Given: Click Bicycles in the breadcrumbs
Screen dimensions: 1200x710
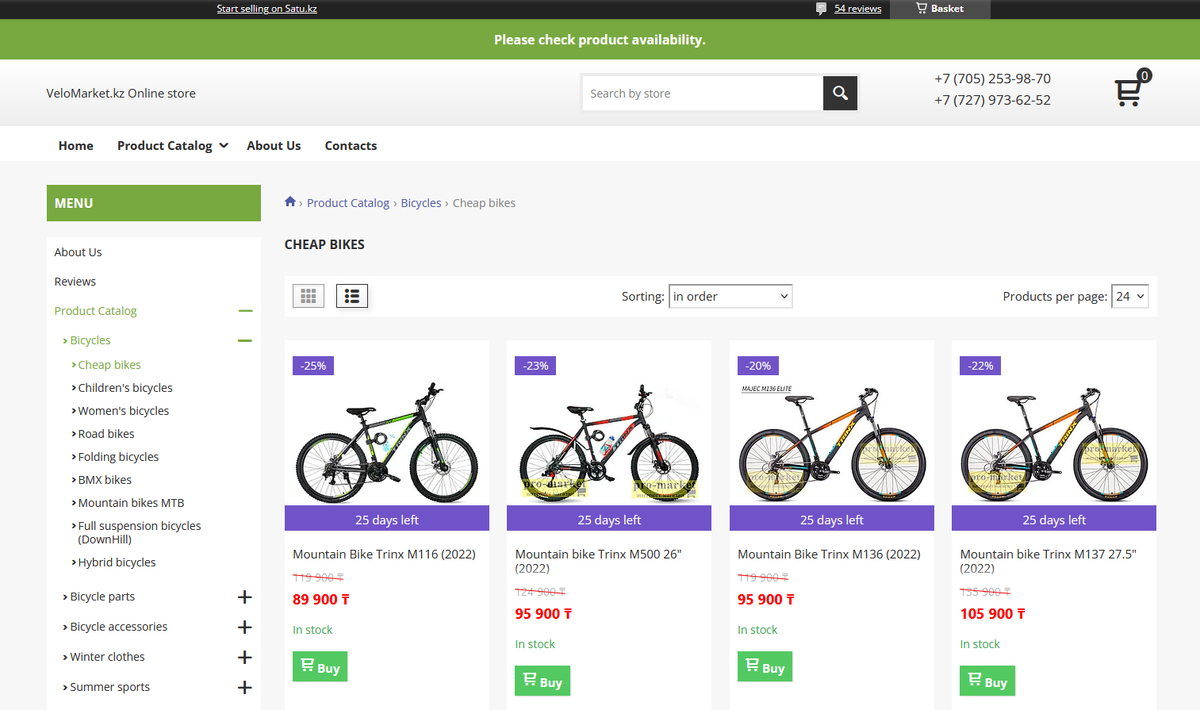Looking at the screenshot, I should [421, 202].
